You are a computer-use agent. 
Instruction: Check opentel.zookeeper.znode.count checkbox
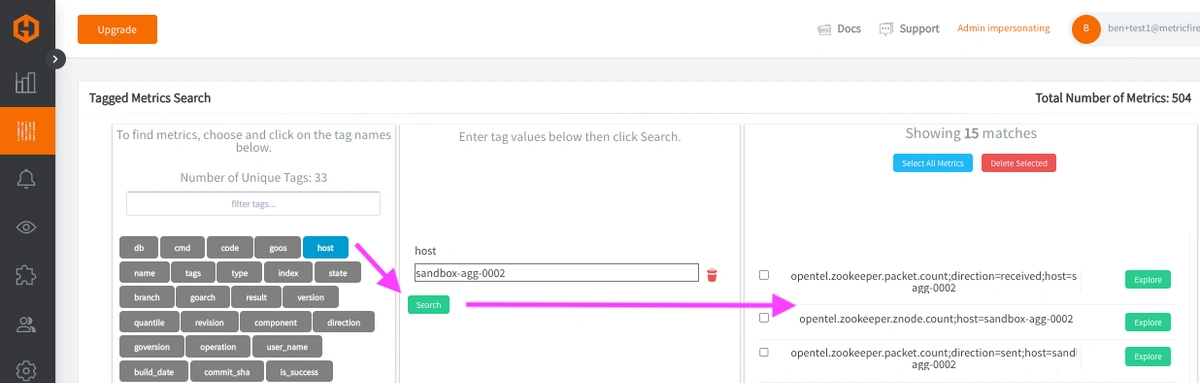point(764,318)
